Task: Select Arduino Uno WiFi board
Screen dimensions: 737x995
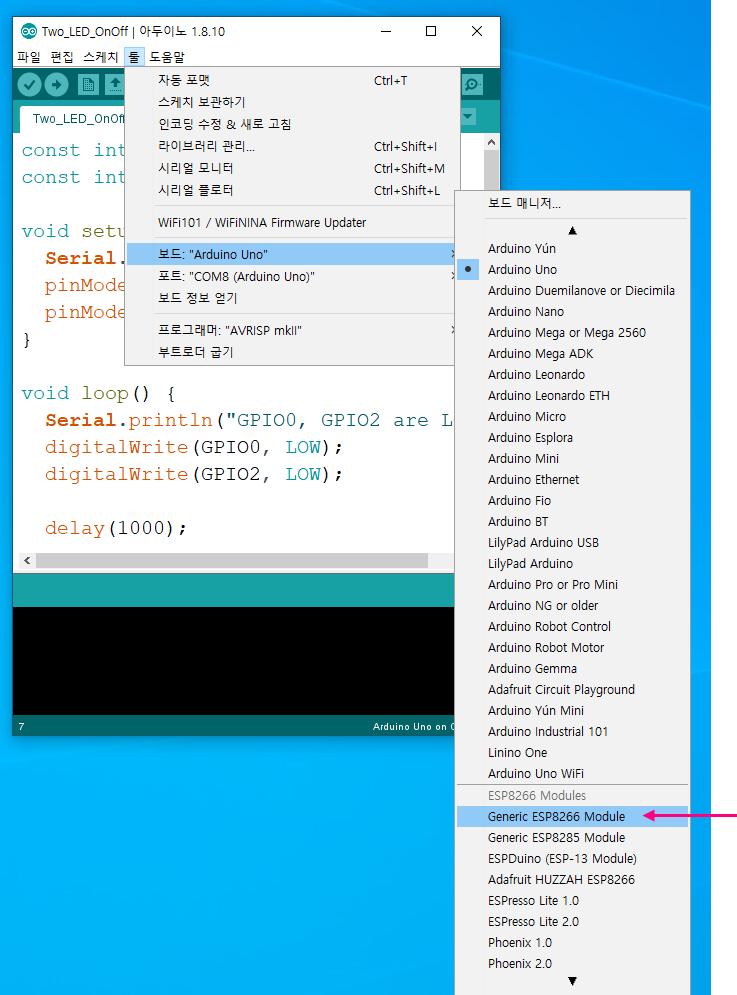Action: (x=572, y=772)
